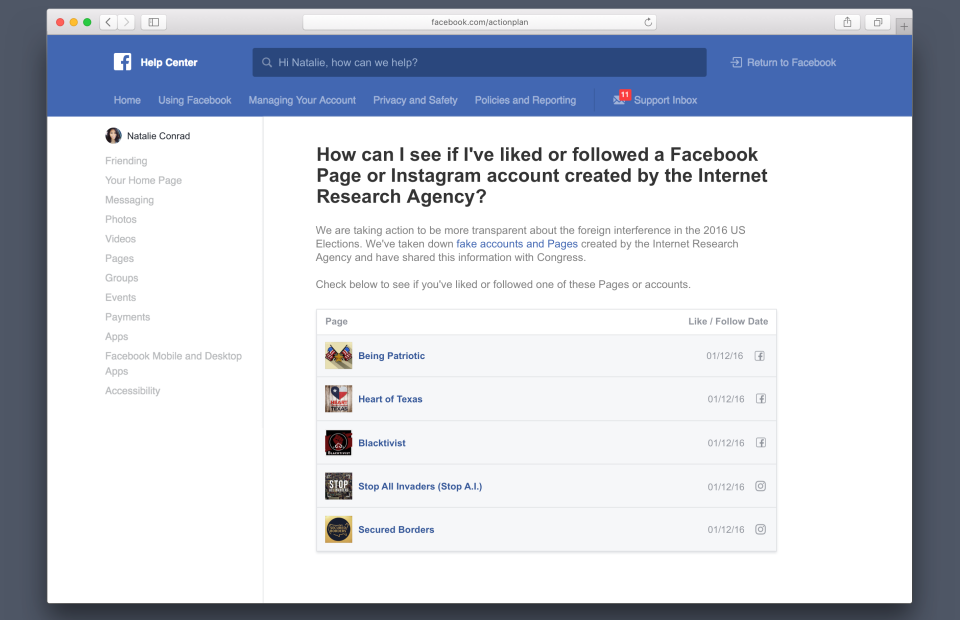Select Payments in the sidebar
The width and height of the screenshot is (960, 620).
coord(127,317)
